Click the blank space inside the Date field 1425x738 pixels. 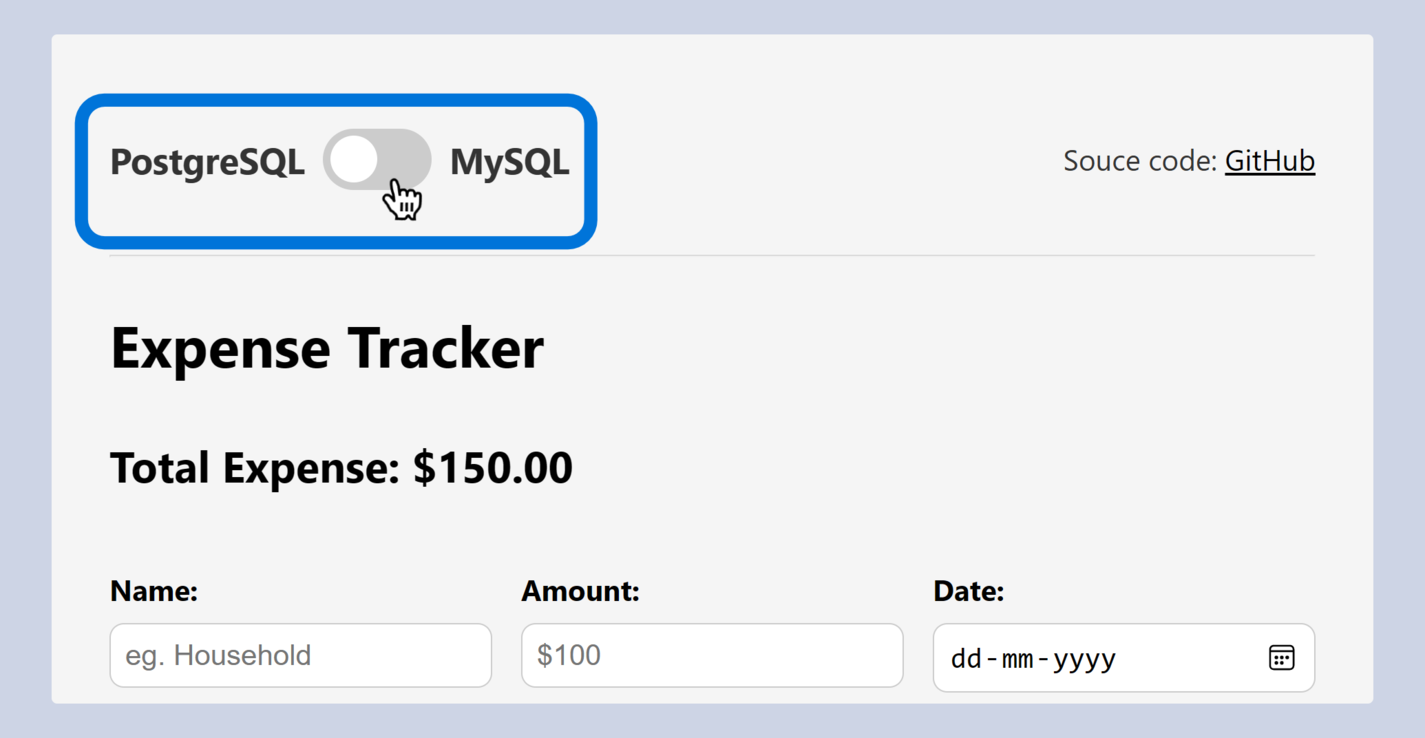pyautogui.click(x=1190, y=657)
